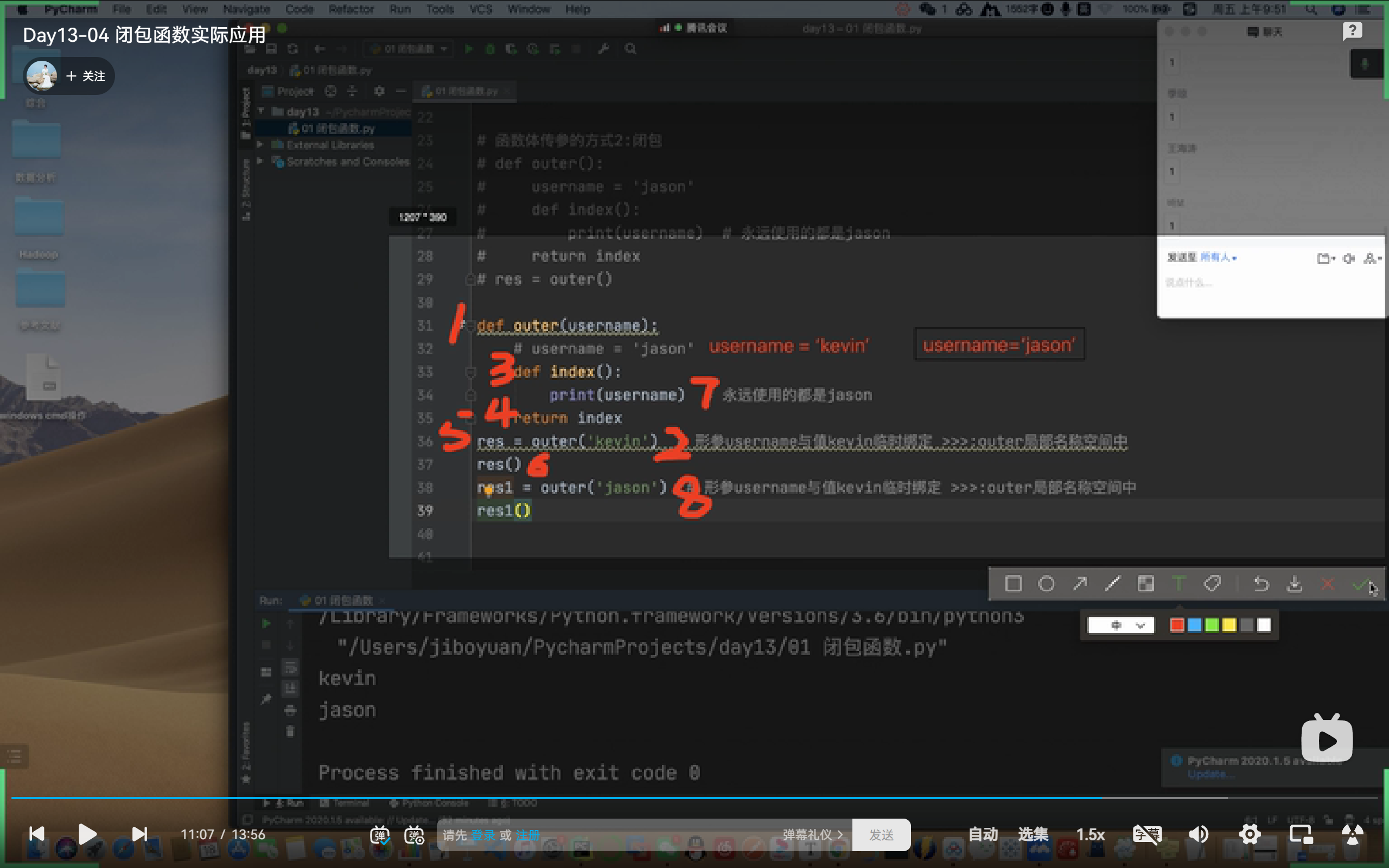
Task: Click the uploader avatar
Action: click(x=42, y=76)
